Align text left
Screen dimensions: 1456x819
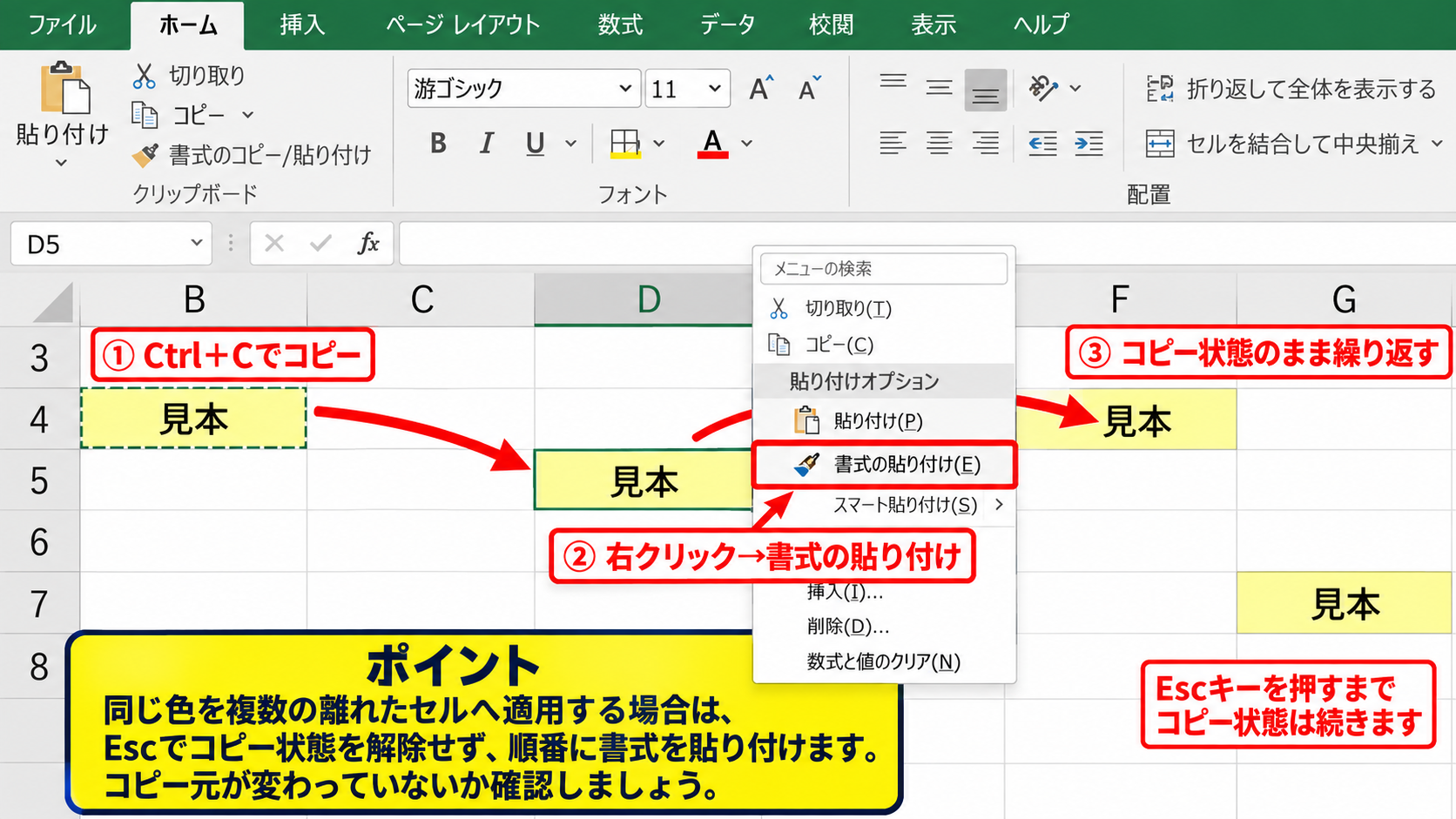(893, 143)
